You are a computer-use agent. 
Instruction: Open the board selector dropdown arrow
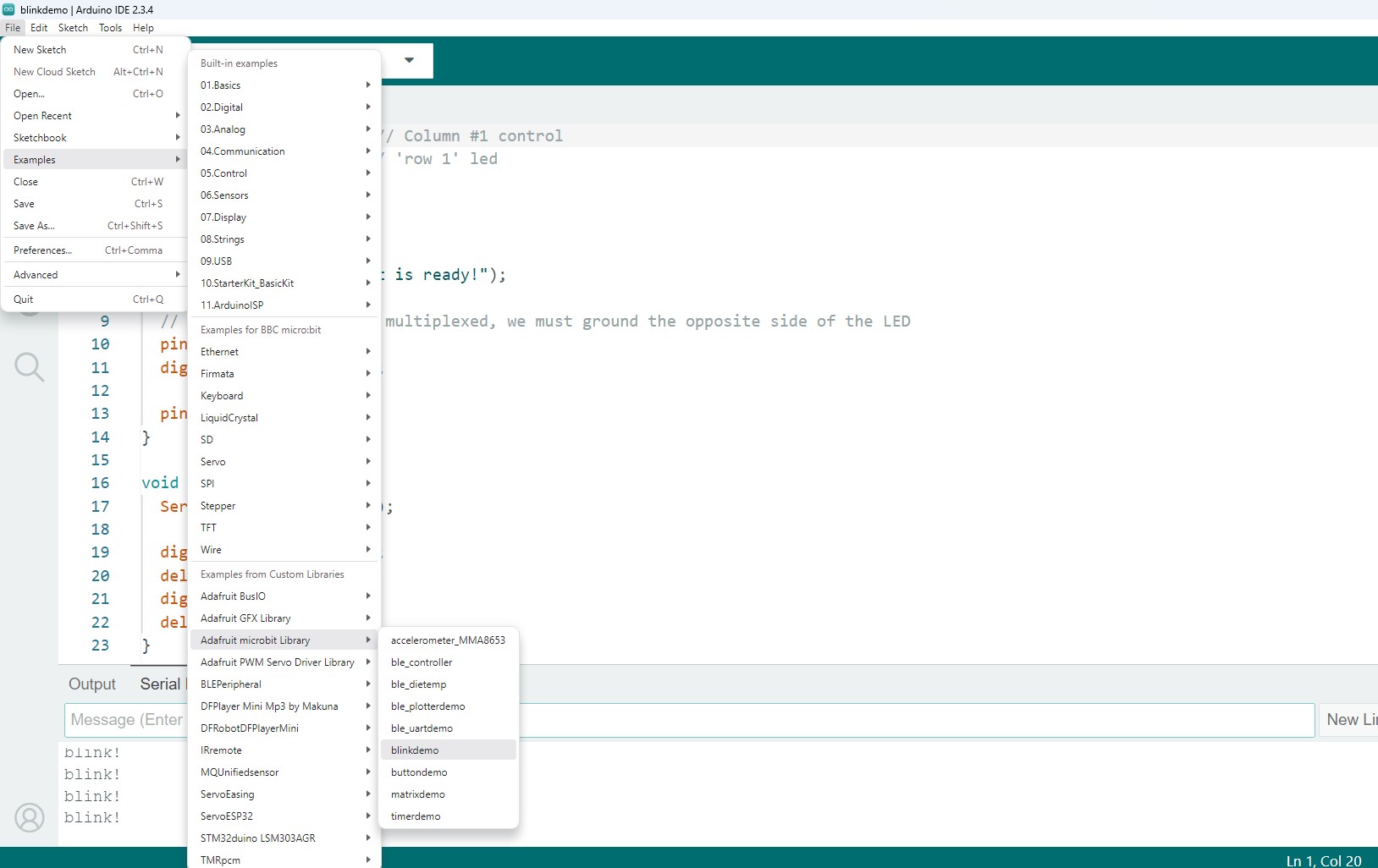409,60
